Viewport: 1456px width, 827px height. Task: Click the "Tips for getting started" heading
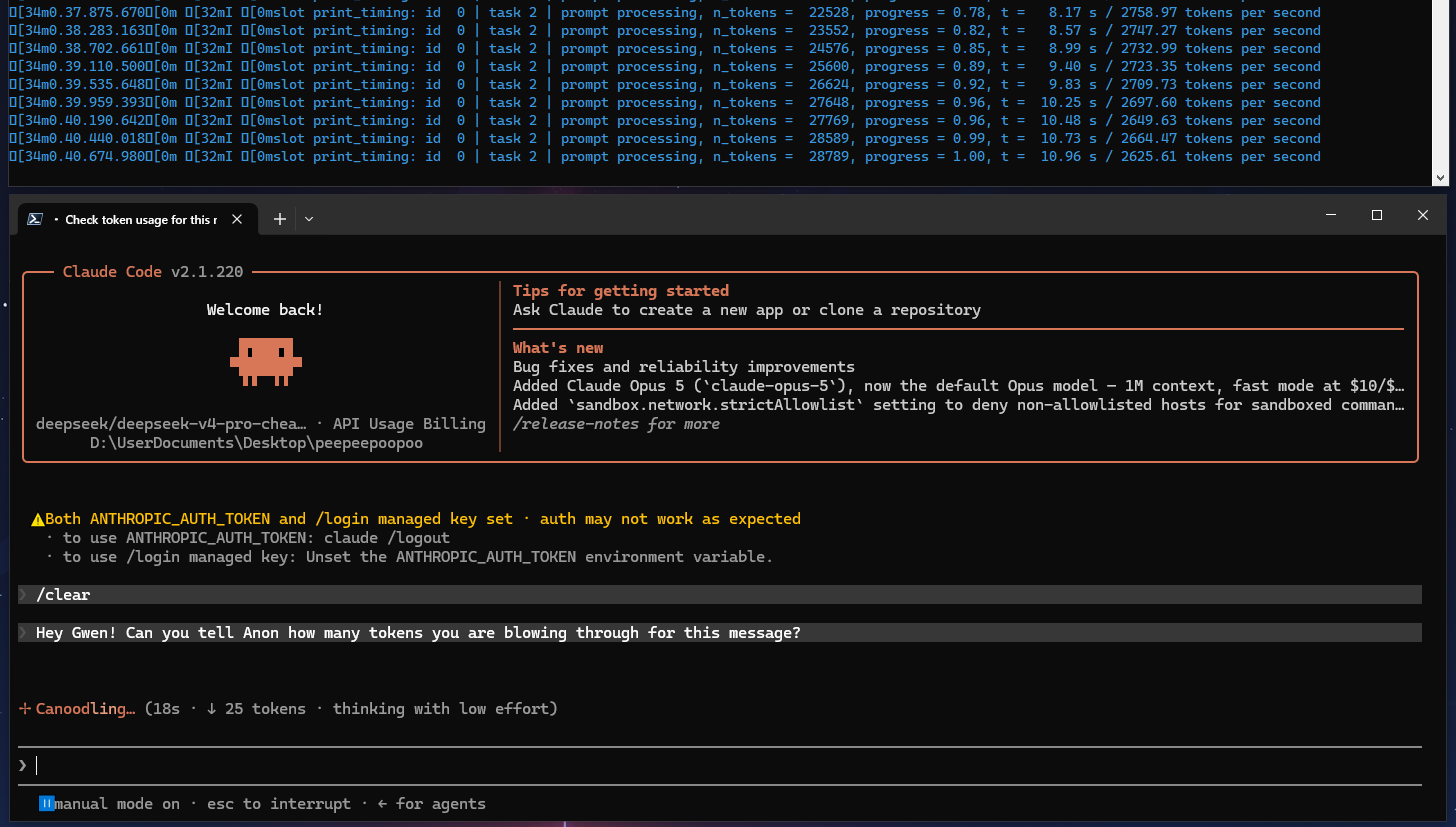pos(621,291)
